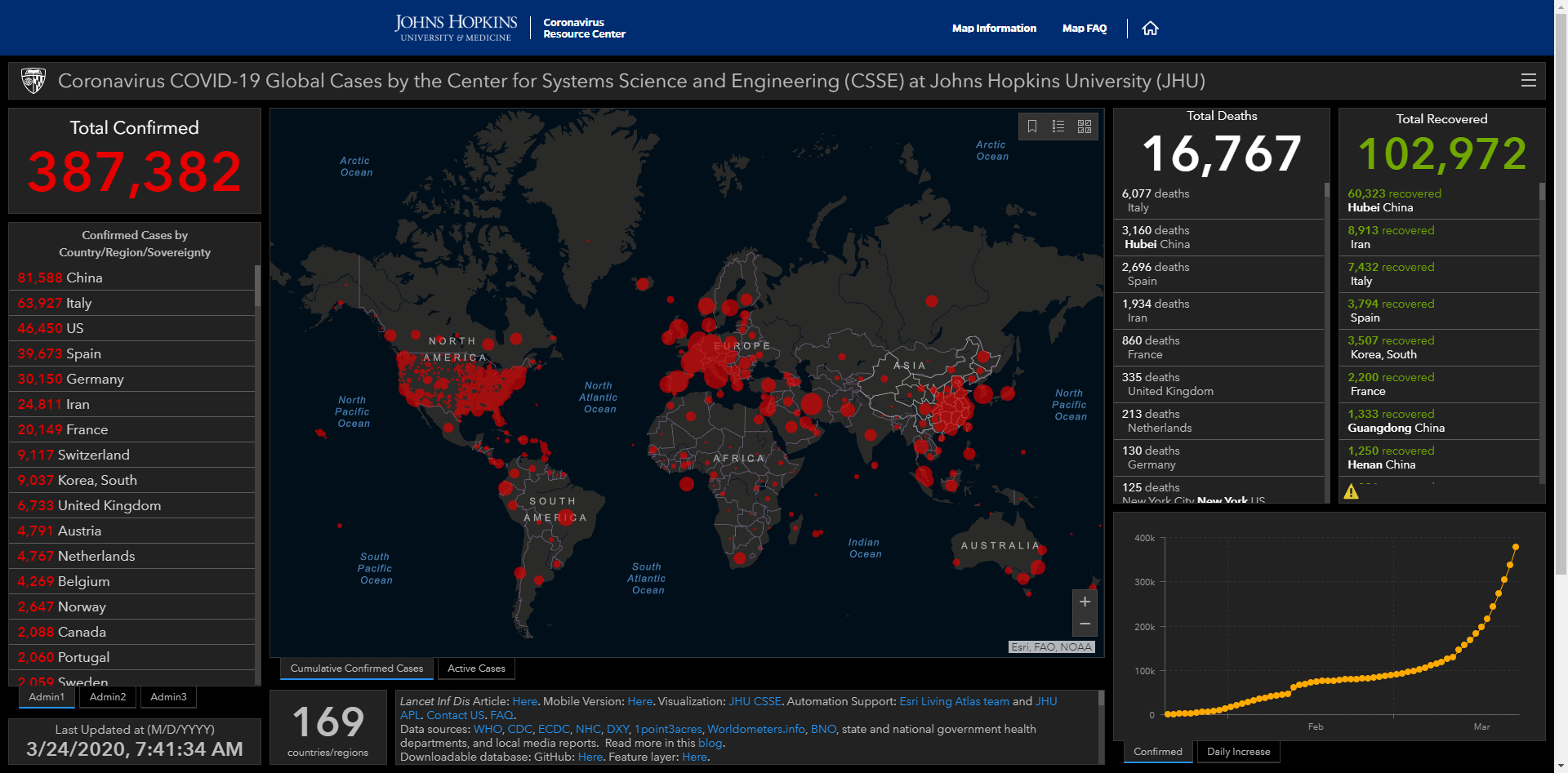Click 1,333 recovered Guangdong China row
This screenshot has width=1568, height=773.
pyautogui.click(x=1439, y=421)
